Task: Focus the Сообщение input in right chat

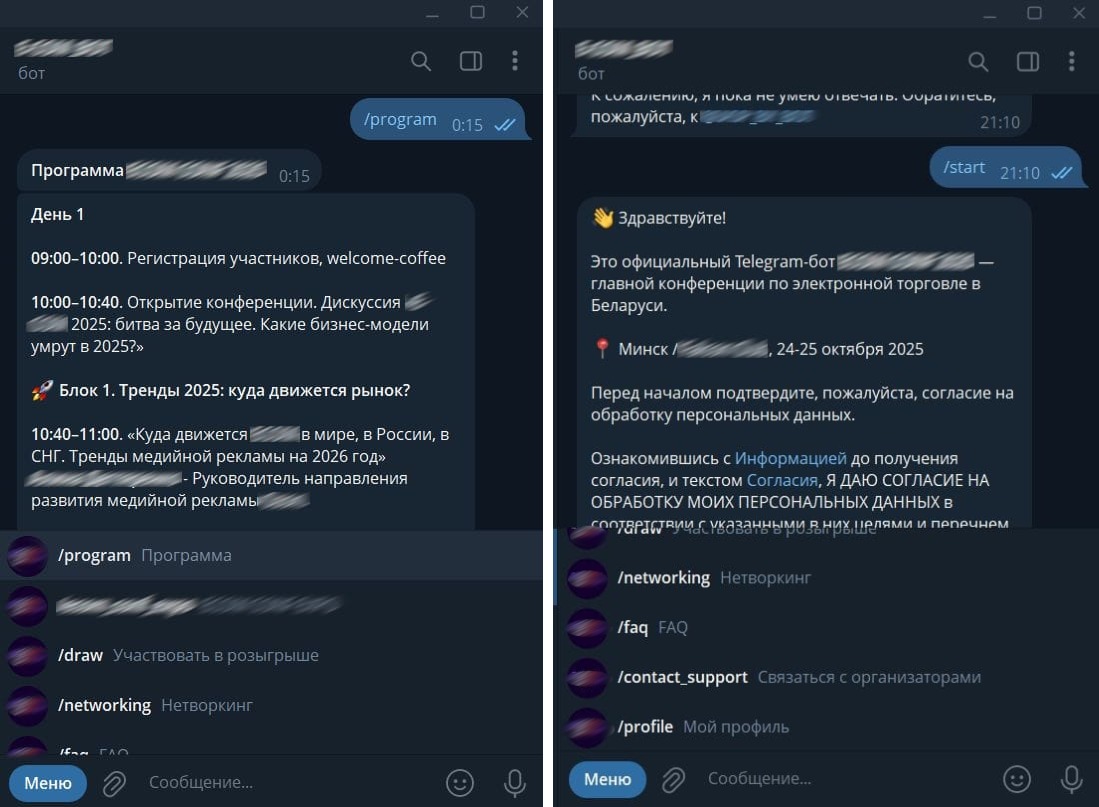Action: 841,779
